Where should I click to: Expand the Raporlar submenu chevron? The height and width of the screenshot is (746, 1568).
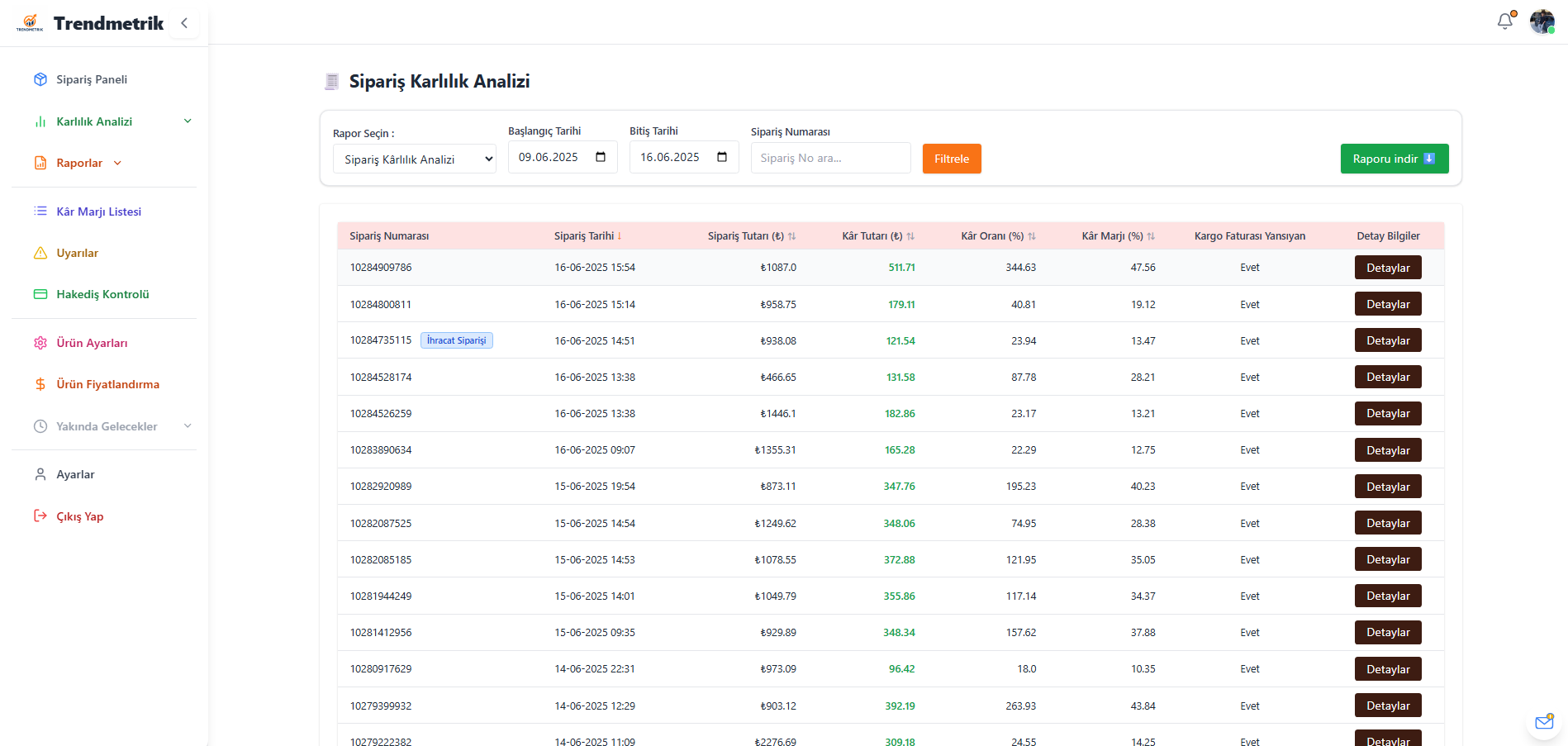click(x=117, y=163)
